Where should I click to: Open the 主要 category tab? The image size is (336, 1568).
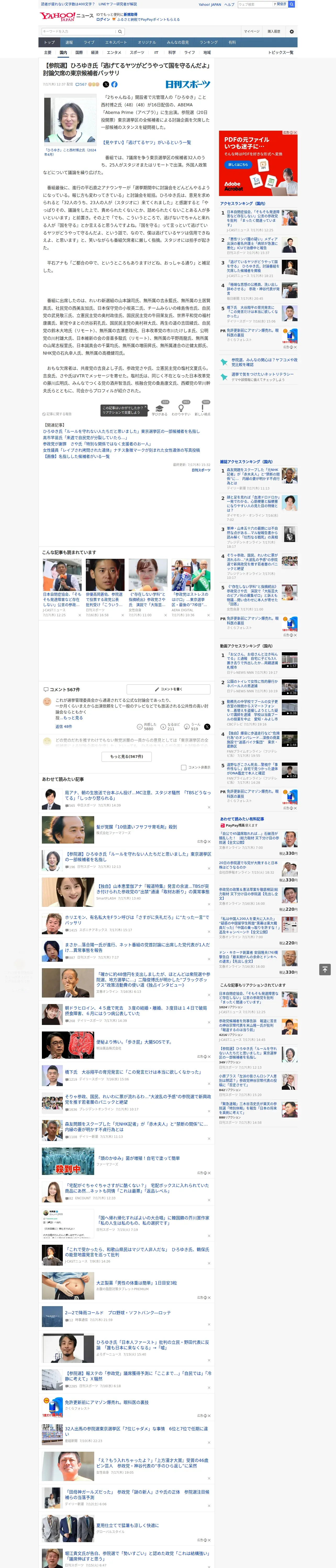click(x=48, y=52)
